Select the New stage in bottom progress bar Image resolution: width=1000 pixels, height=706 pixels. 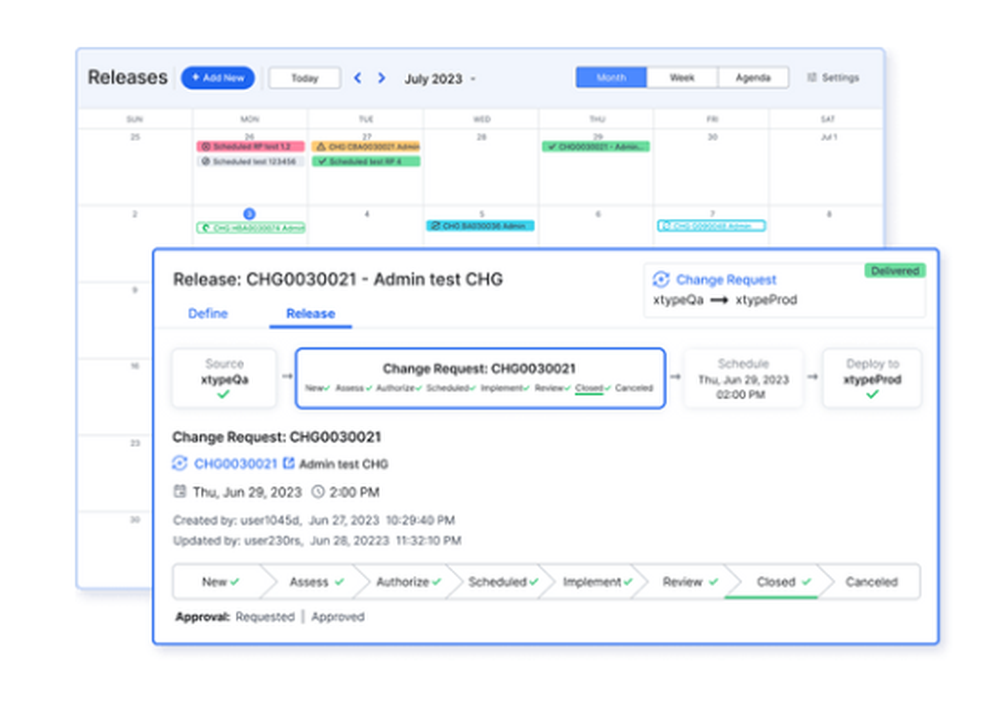click(220, 582)
